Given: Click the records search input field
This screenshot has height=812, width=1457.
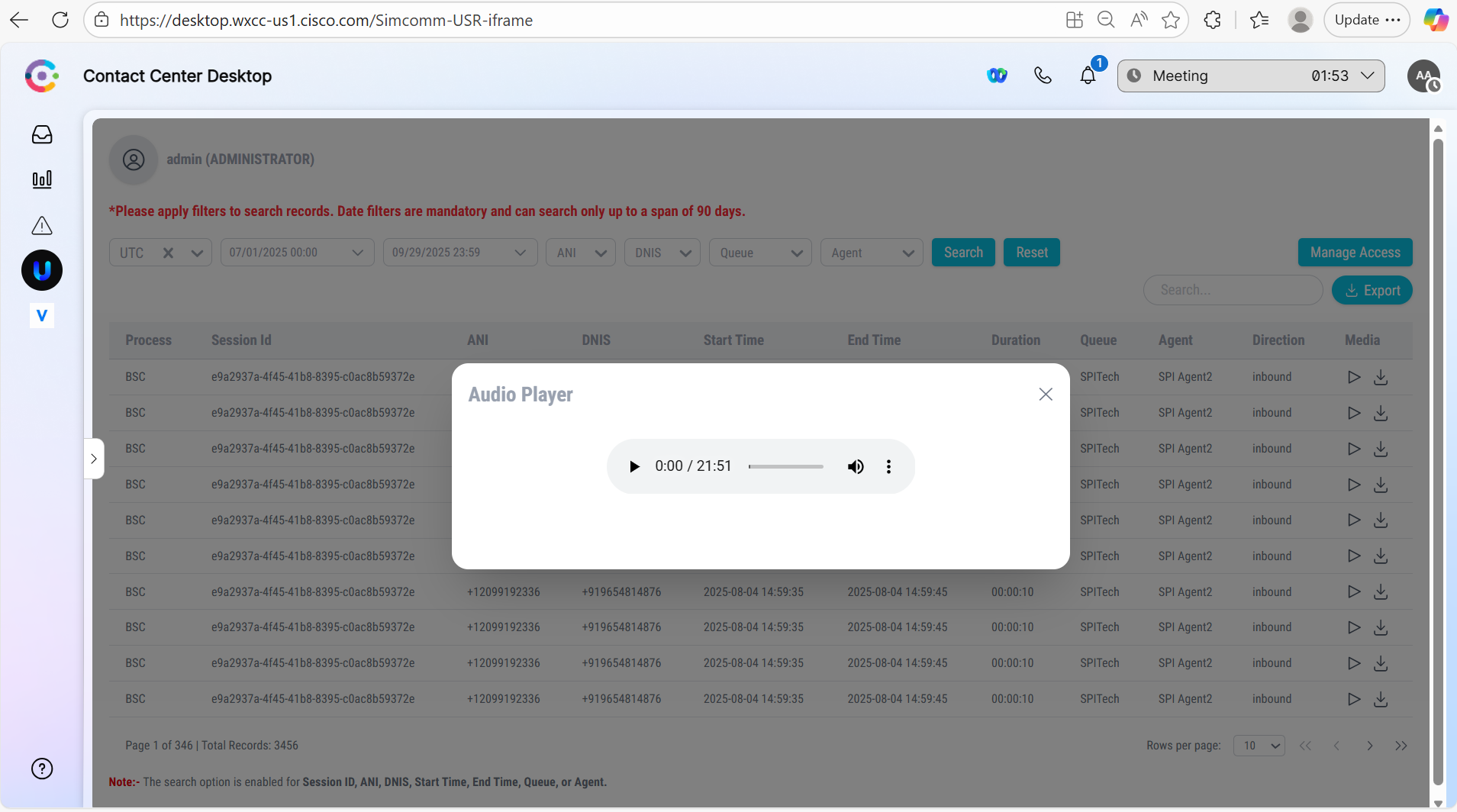Looking at the screenshot, I should [1232, 290].
